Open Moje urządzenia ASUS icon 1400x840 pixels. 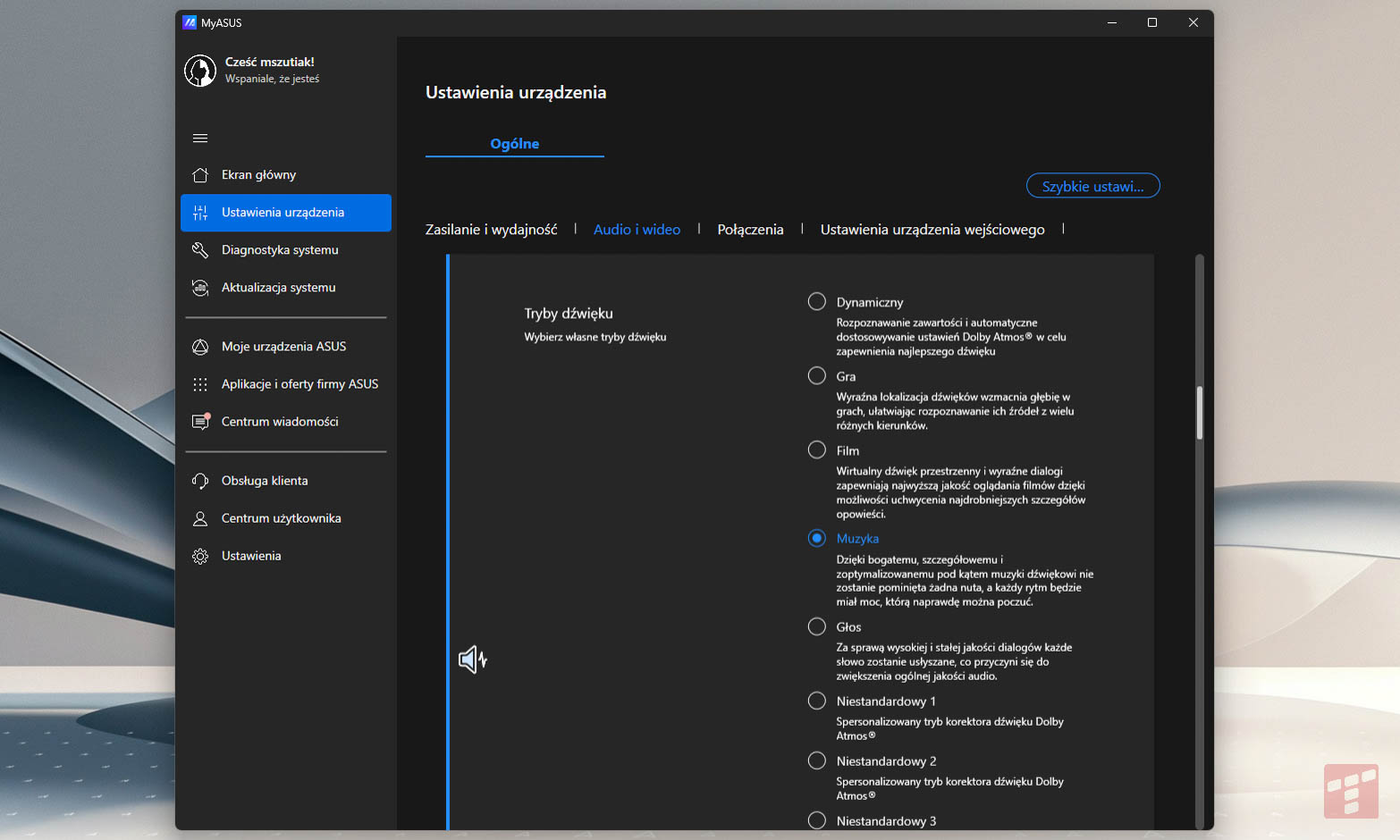tap(200, 347)
